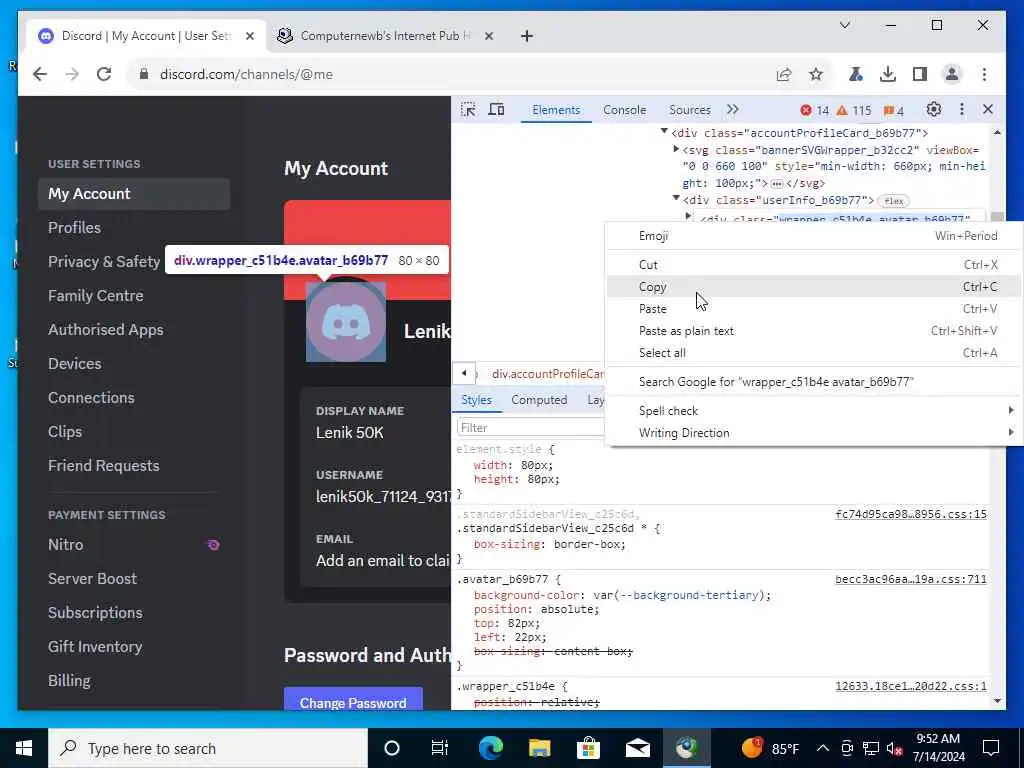
Task: Open Authorised Apps settings
Action: (134, 330)
